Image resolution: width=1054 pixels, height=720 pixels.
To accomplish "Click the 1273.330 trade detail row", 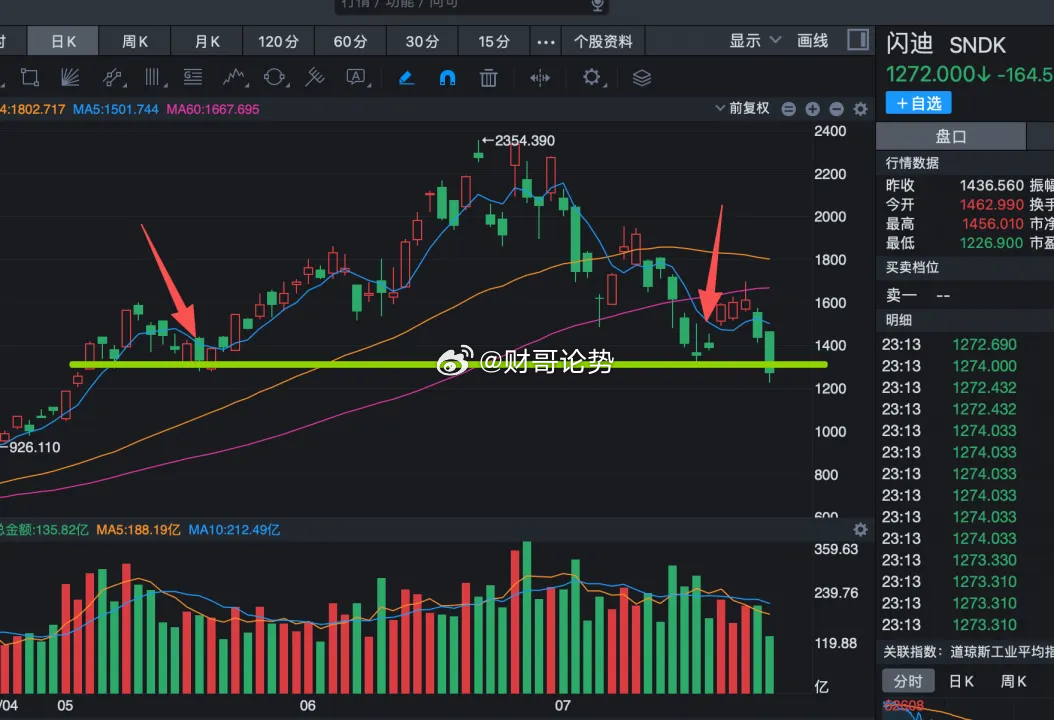I will (966, 560).
